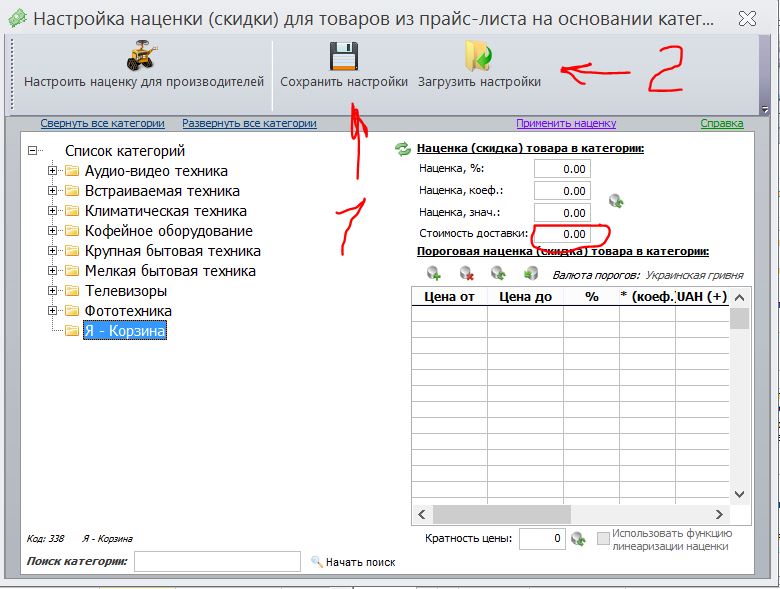The image size is (780, 589).
Task: Click the 'Кратность цены' input field
Action: pyautogui.click(x=542, y=538)
